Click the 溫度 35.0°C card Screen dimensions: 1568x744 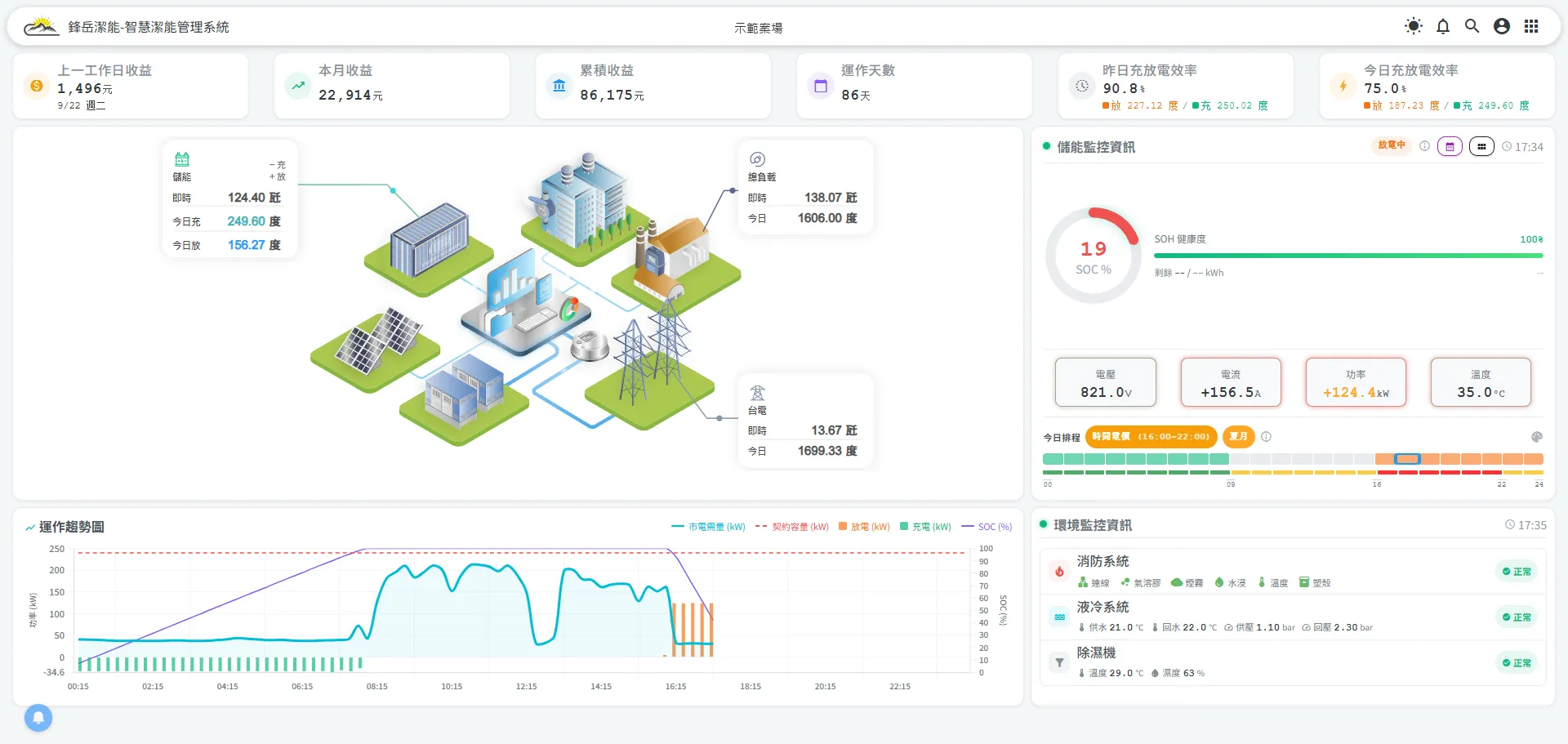[x=1481, y=382]
